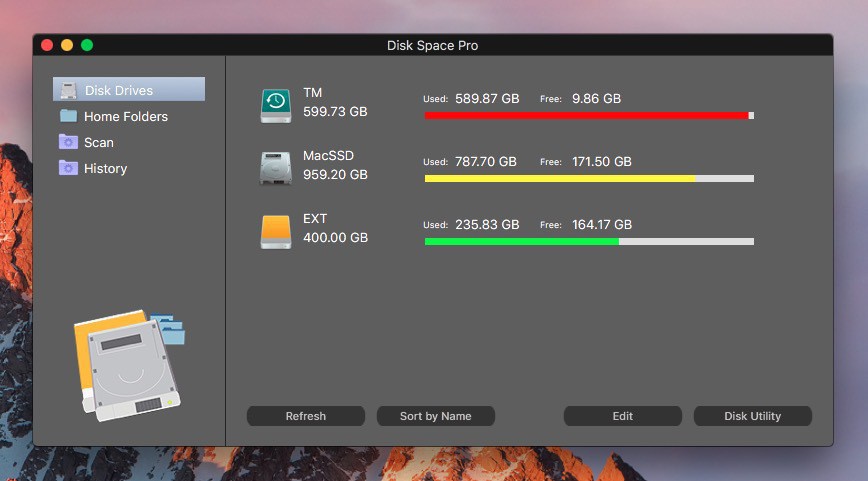868x481 pixels.
Task: Click the 164.17 GB free value
Action: point(602,225)
